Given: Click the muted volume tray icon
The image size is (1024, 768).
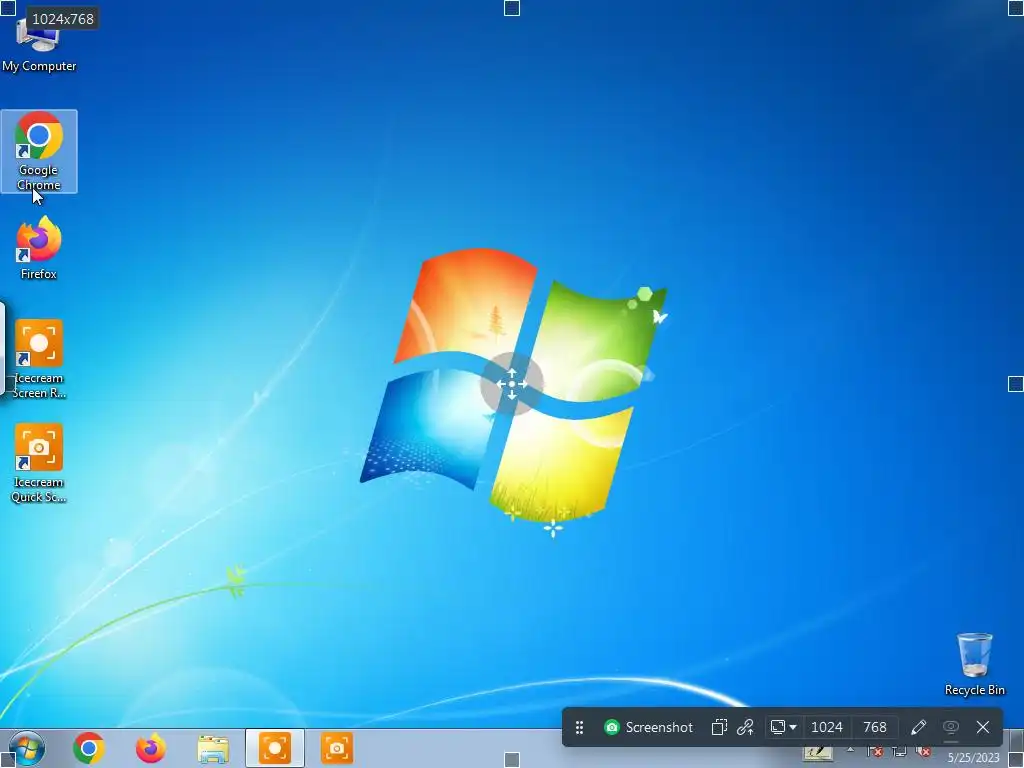Looking at the screenshot, I should pyautogui.click(x=923, y=752).
